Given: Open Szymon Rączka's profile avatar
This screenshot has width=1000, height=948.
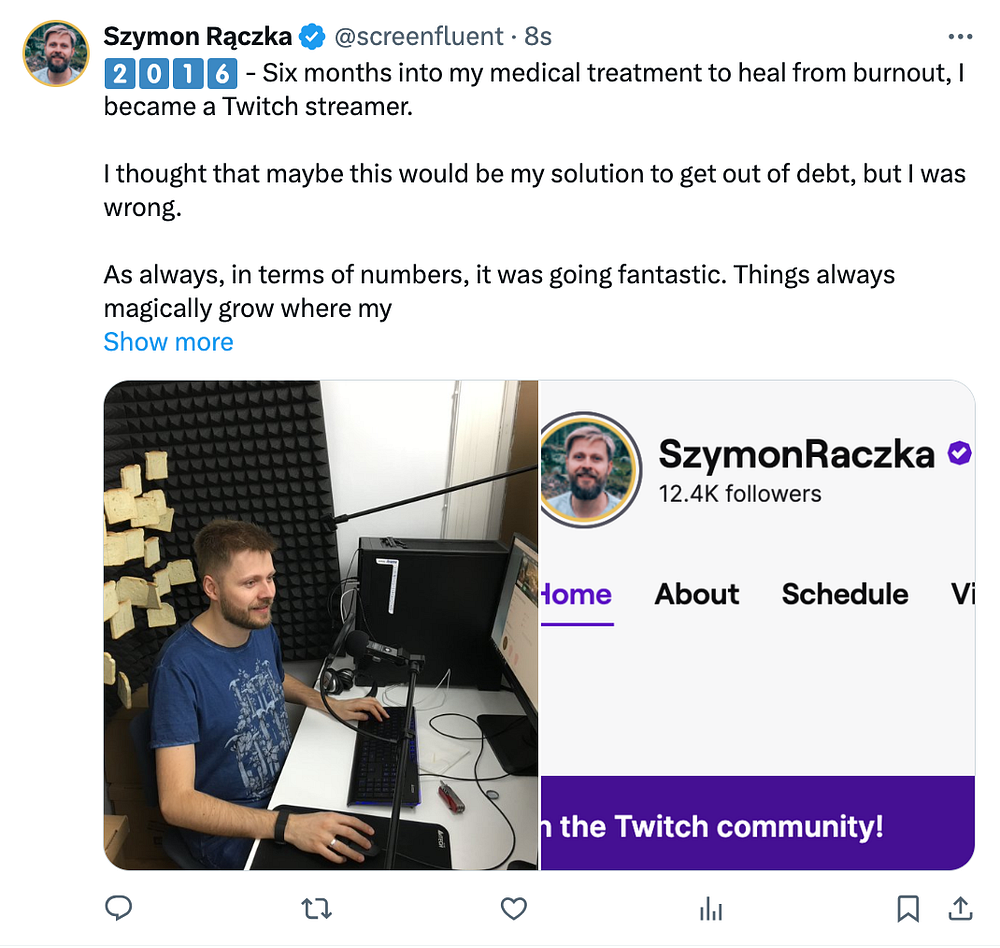Looking at the screenshot, I should coord(56,53).
